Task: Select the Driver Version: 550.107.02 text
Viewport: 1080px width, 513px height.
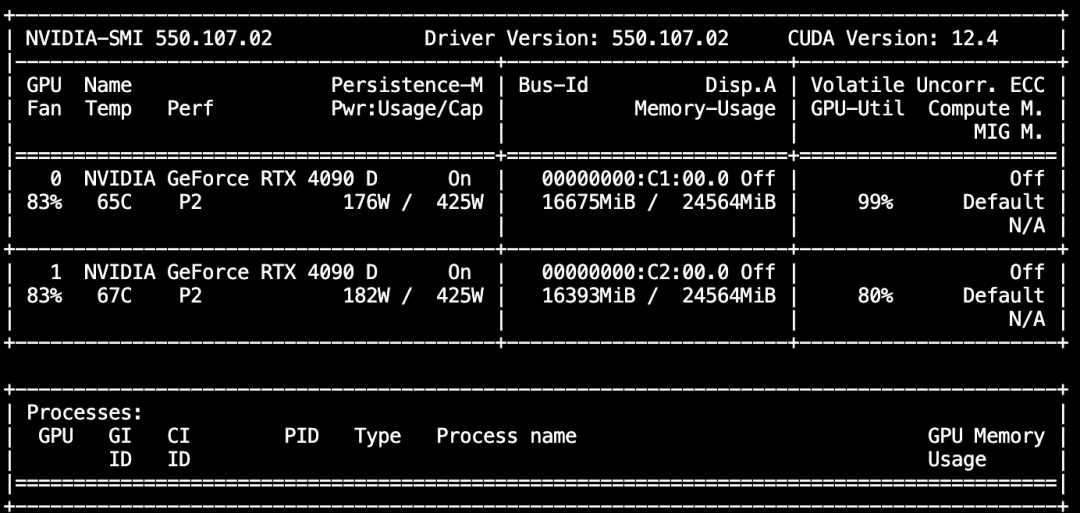Action: 577,38
